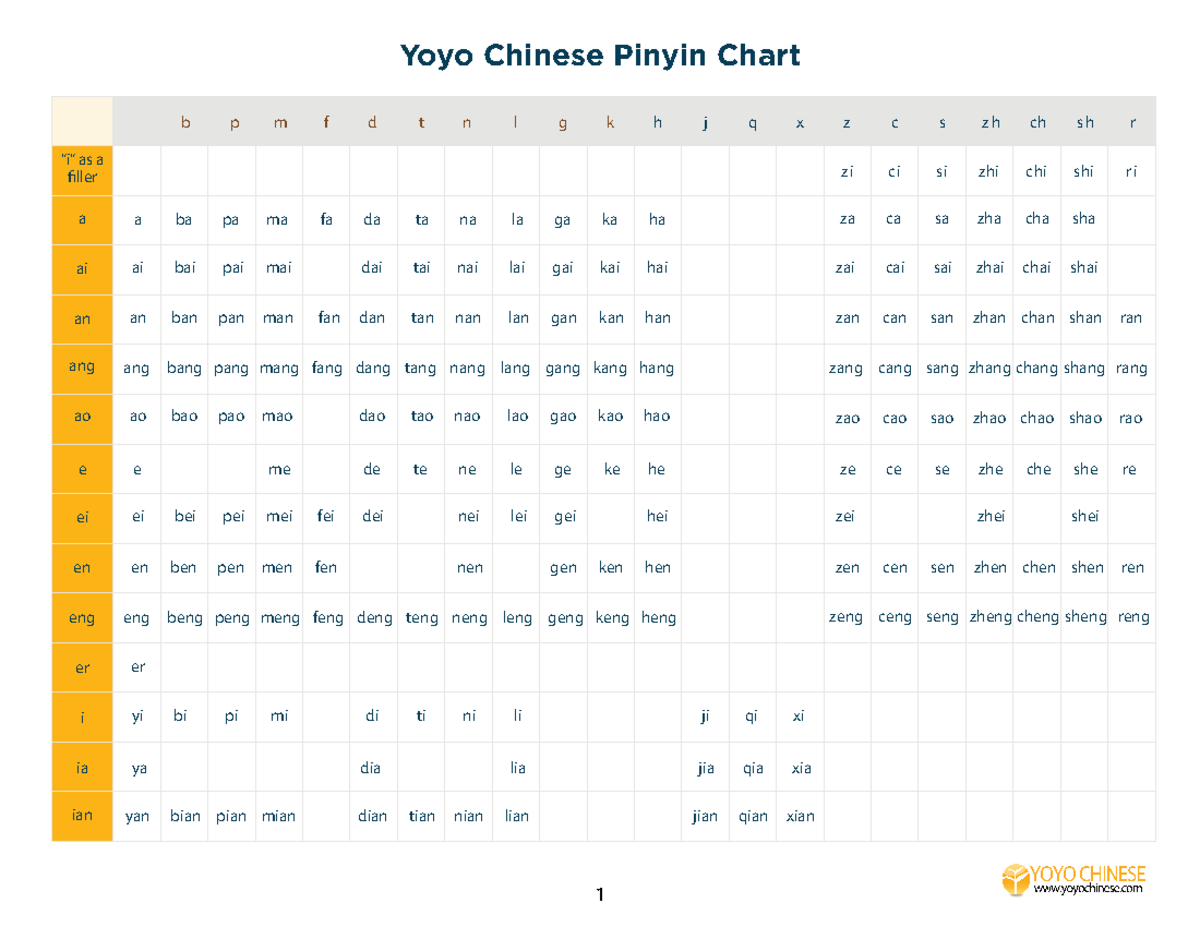
Task: Select the 'zh' column header
Action: click(x=990, y=123)
